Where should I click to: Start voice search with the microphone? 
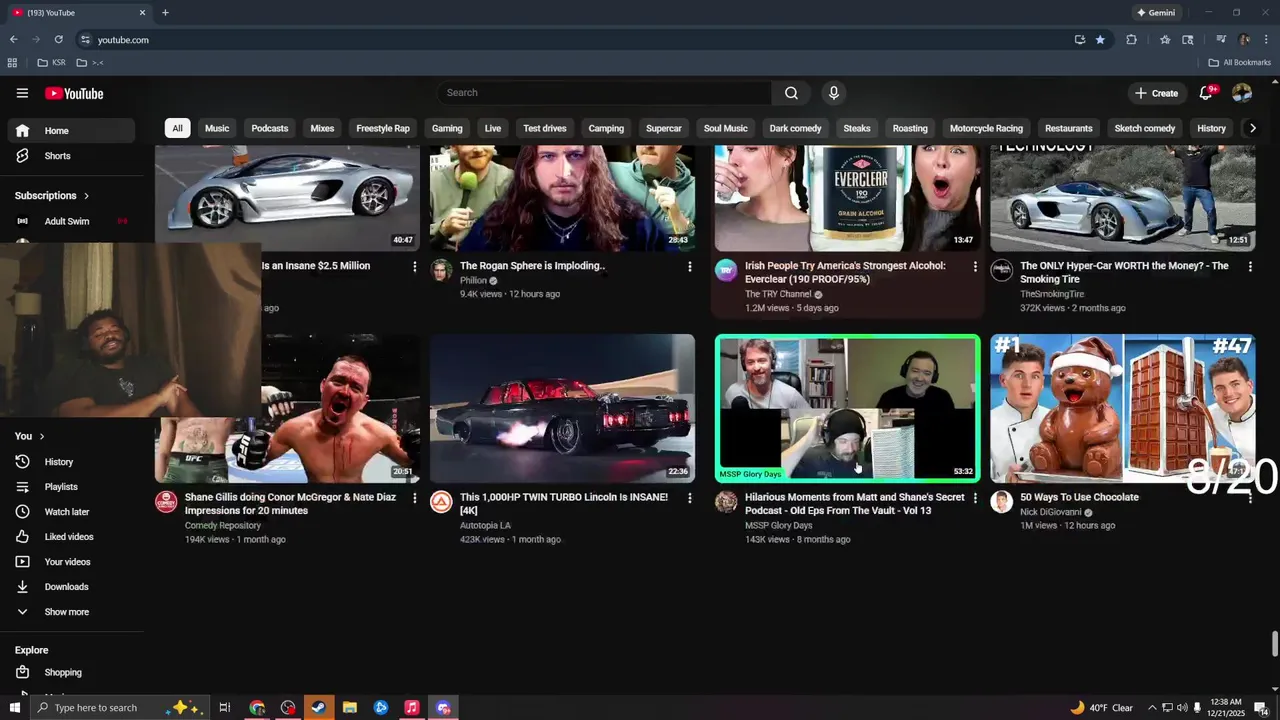click(834, 93)
